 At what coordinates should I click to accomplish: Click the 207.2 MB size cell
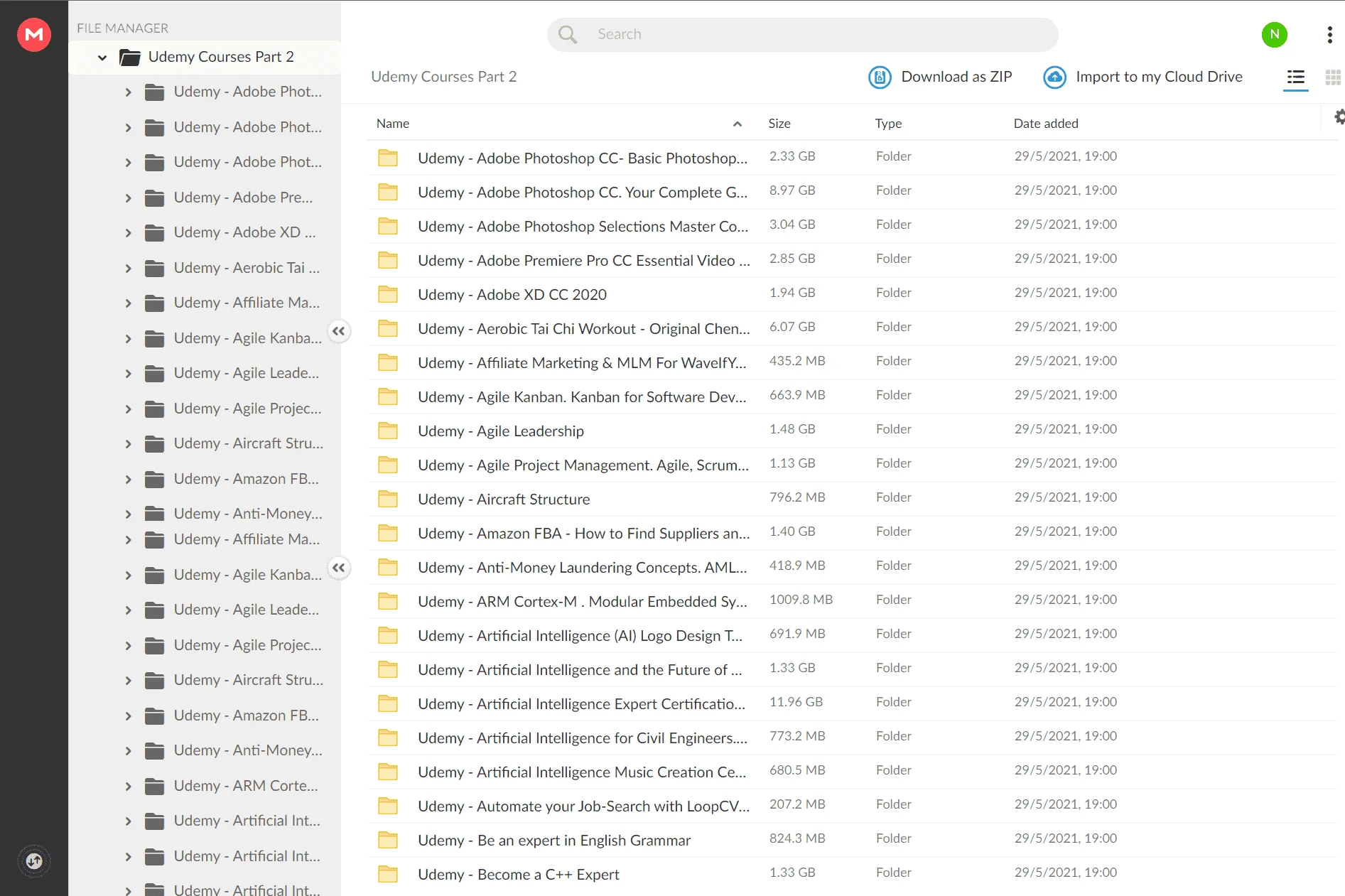(x=797, y=804)
